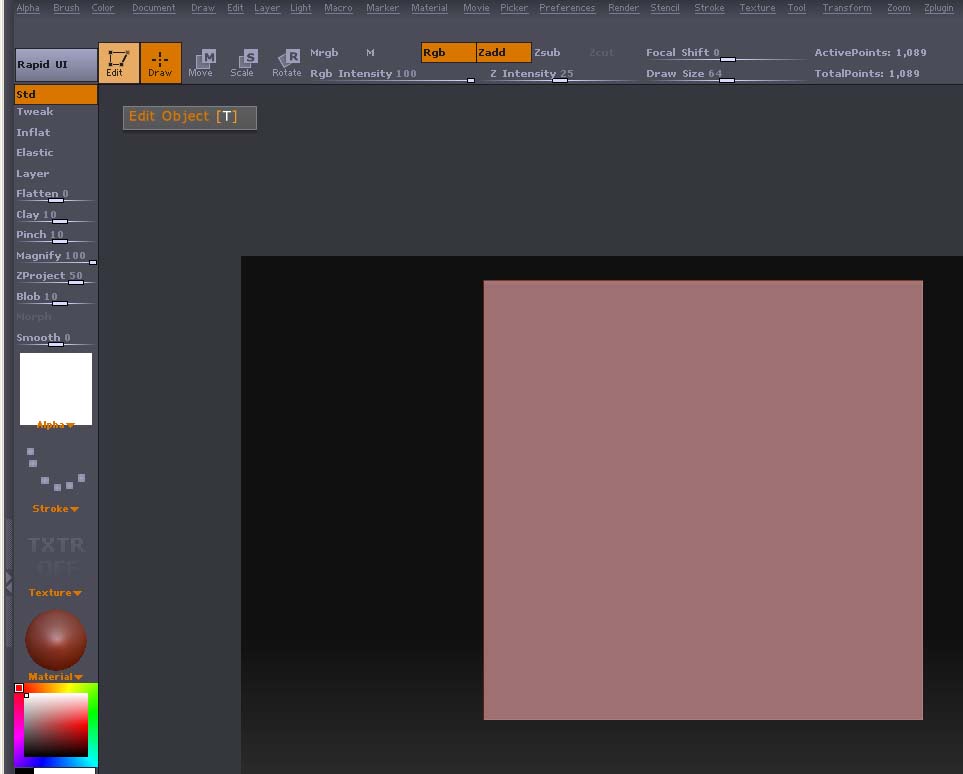The width and height of the screenshot is (963, 774).
Task: Select the Tweak brush
Action: click(x=35, y=112)
